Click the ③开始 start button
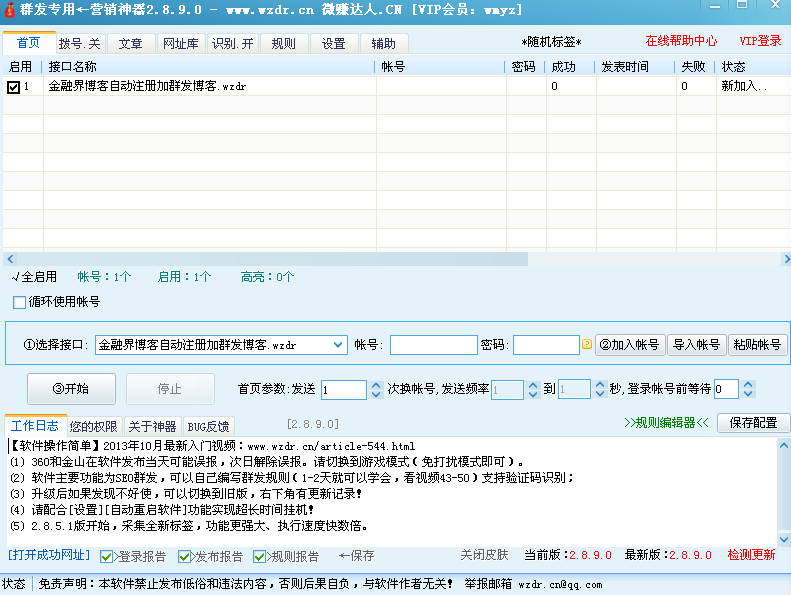The image size is (791, 595). click(71, 389)
